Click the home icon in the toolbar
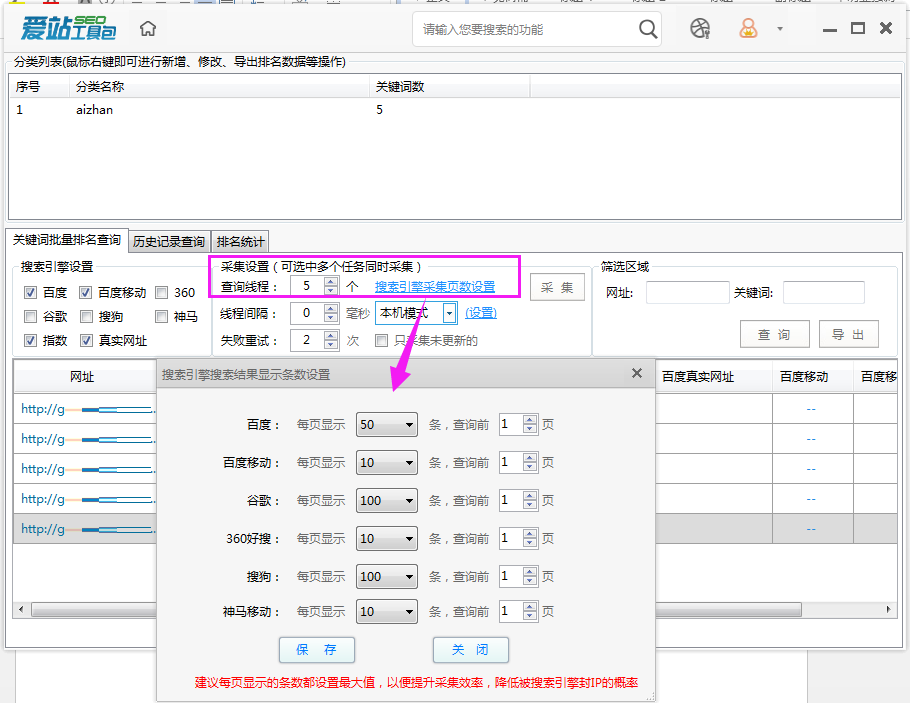 pyautogui.click(x=146, y=29)
